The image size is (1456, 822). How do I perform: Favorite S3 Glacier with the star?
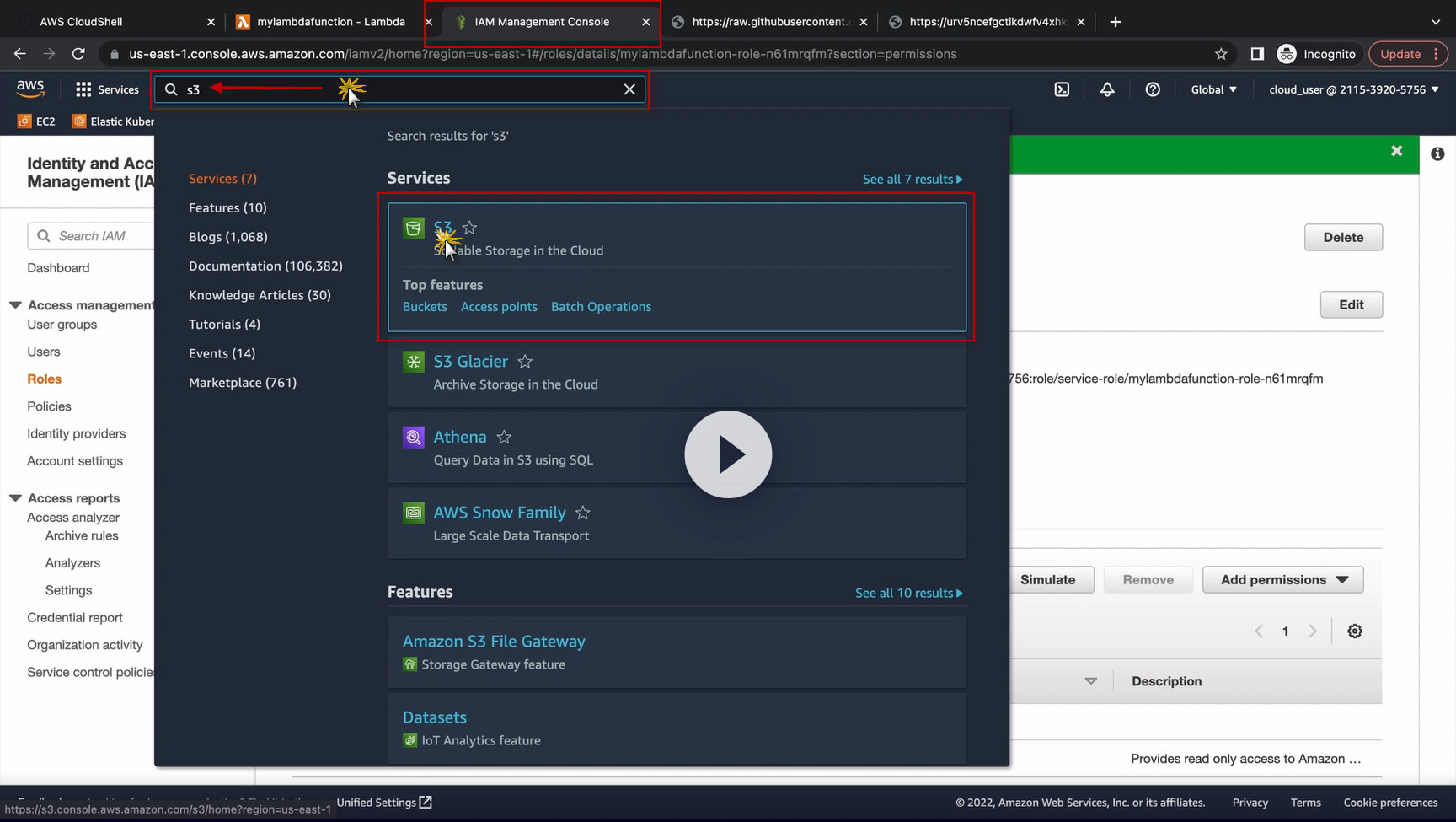point(525,362)
